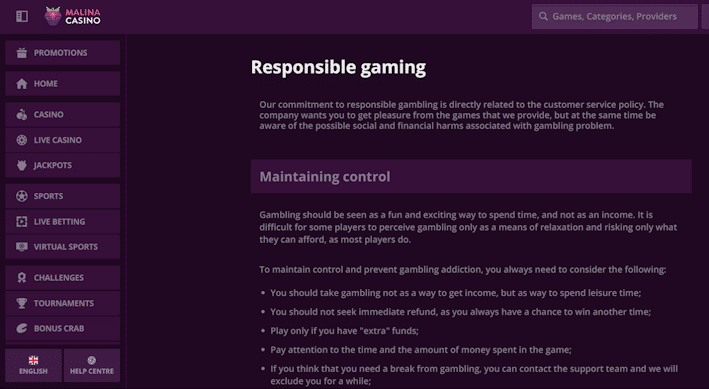This screenshot has height=389, width=709.
Task: Expand the Maintaining control section header
Action: tap(471, 176)
